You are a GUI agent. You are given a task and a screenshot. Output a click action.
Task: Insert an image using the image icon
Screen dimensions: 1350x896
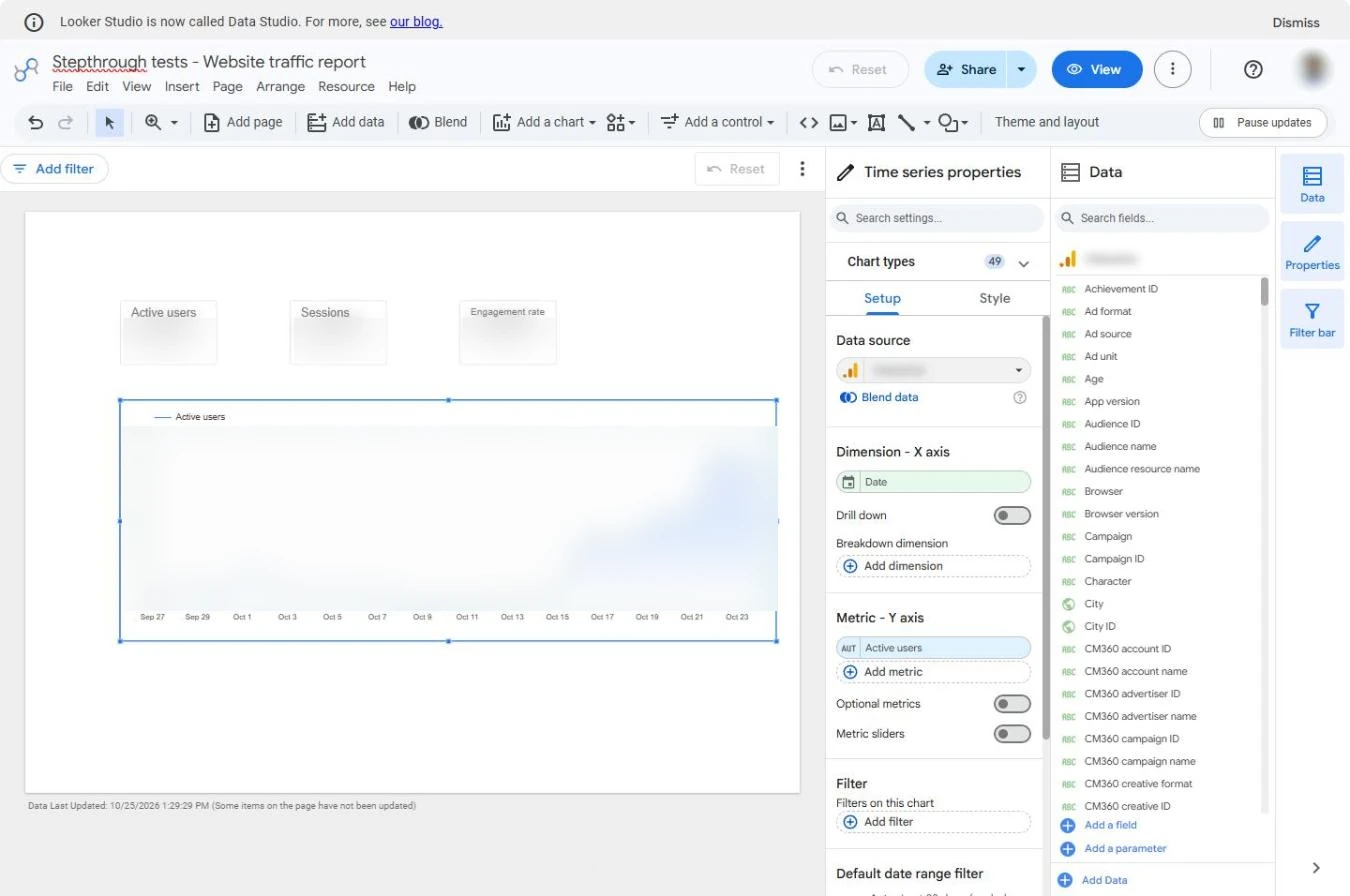[838, 122]
